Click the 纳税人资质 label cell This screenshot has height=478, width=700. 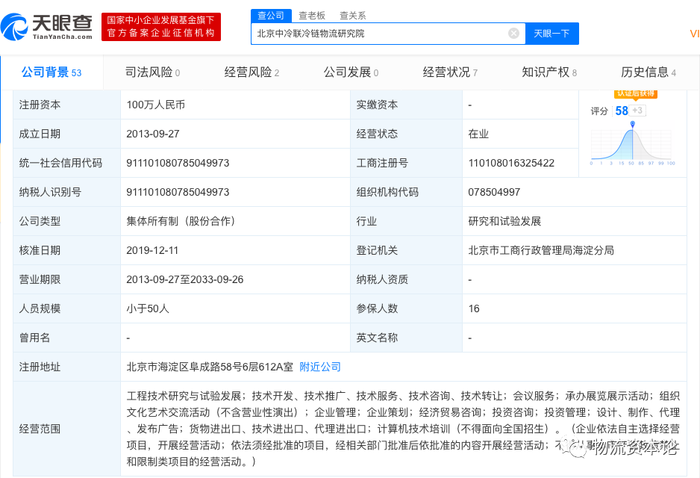(x=406, y=279)
